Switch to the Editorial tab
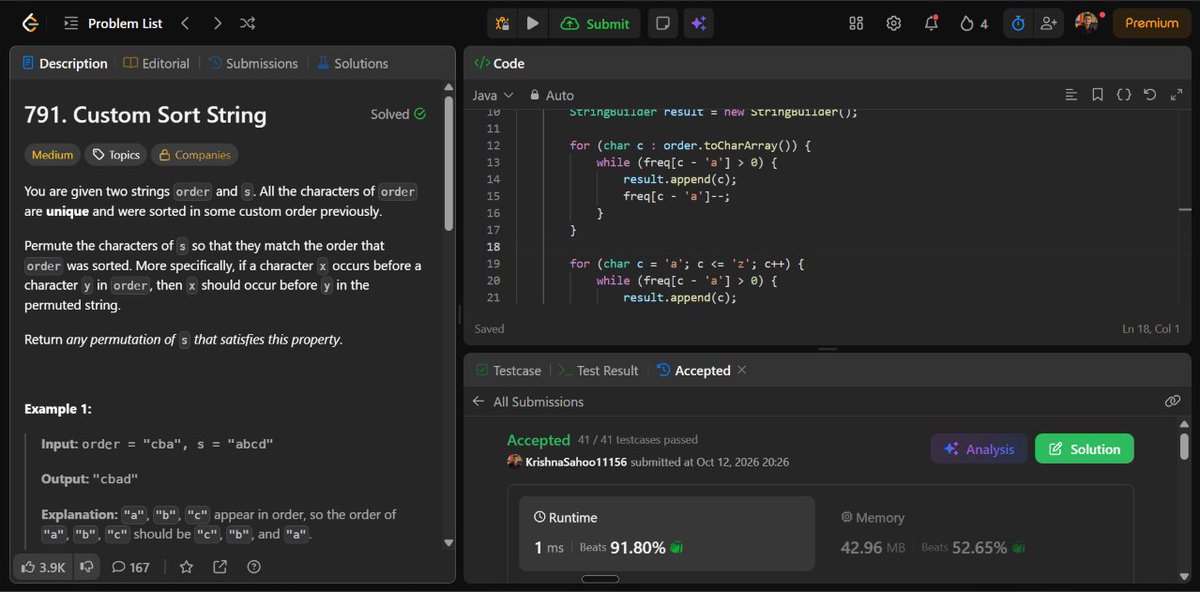 point(157,63)
